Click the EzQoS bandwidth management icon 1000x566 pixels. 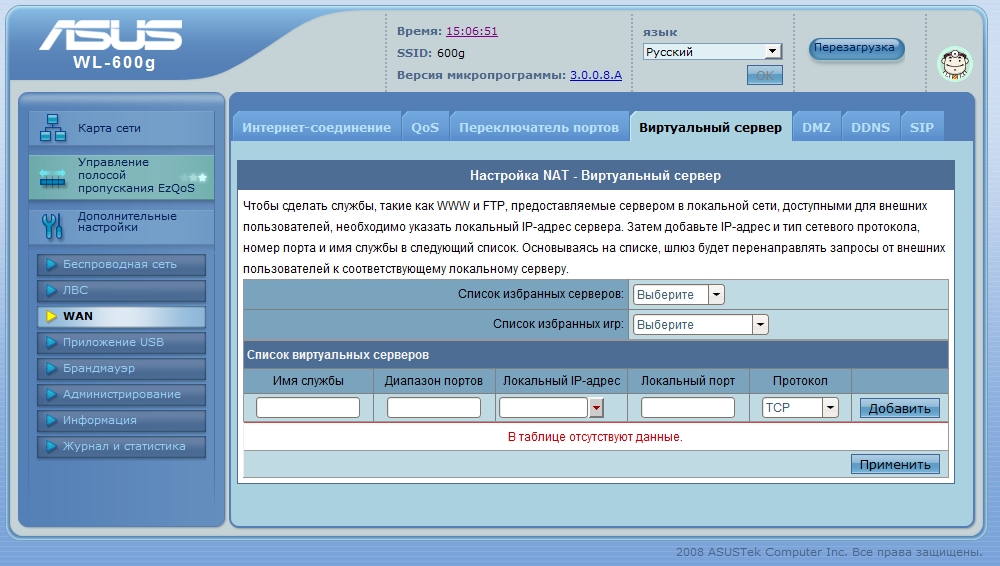tap(53, 177)
